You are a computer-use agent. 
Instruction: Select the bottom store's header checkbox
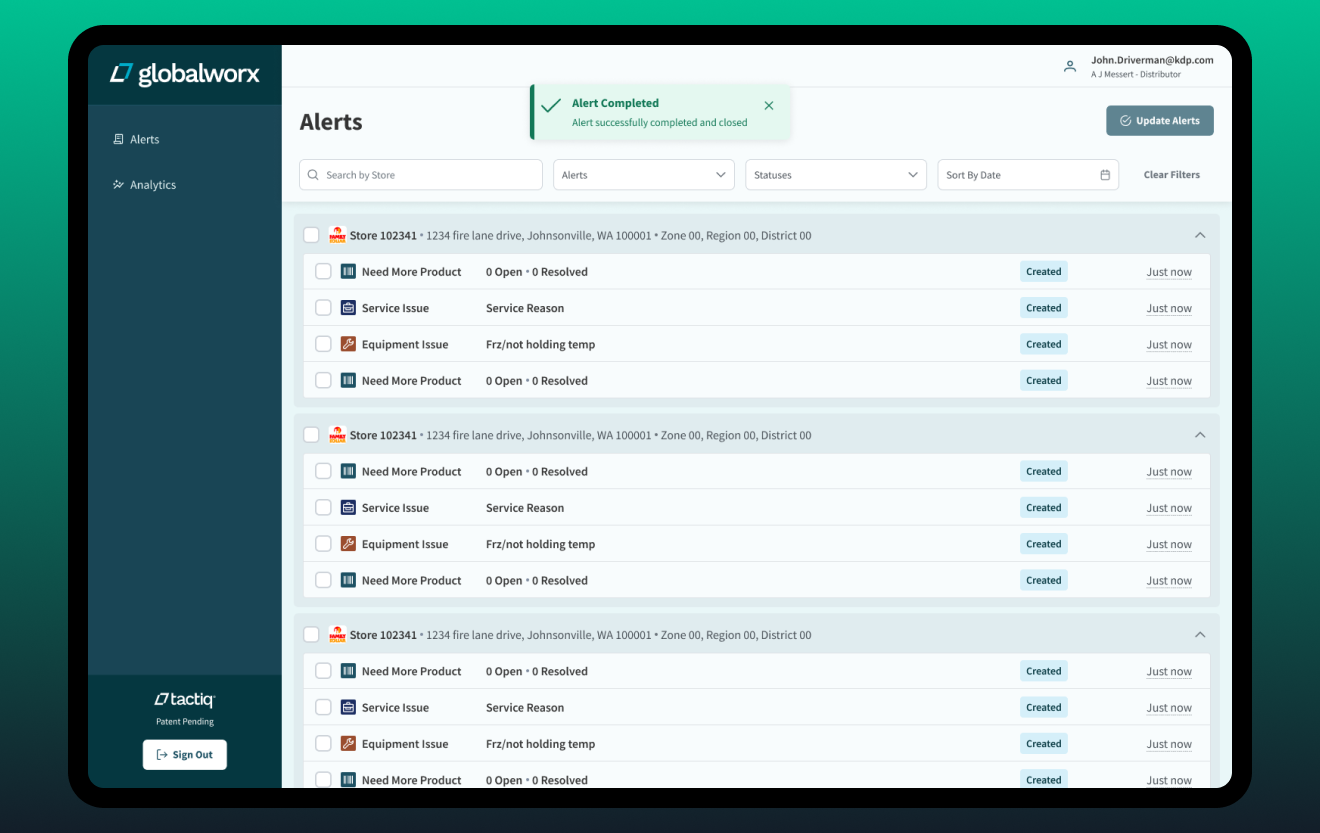point(311,635)
